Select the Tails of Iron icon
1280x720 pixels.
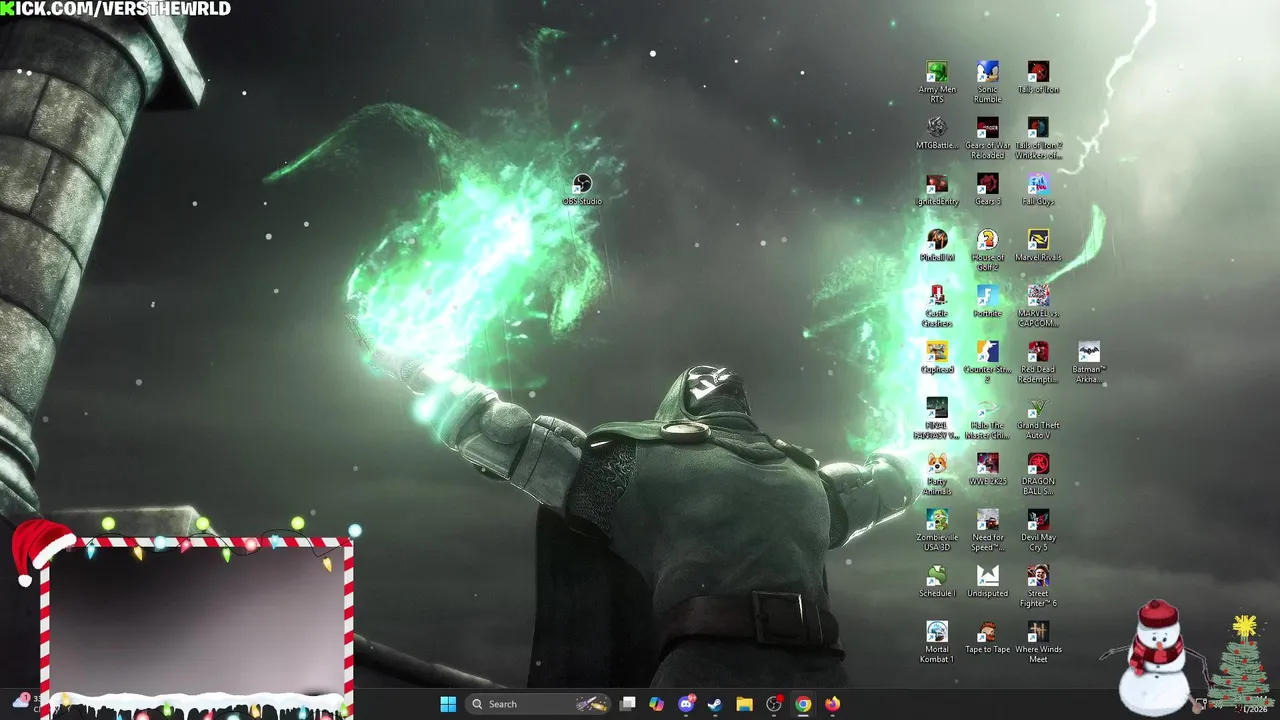tap(1038, 77)
